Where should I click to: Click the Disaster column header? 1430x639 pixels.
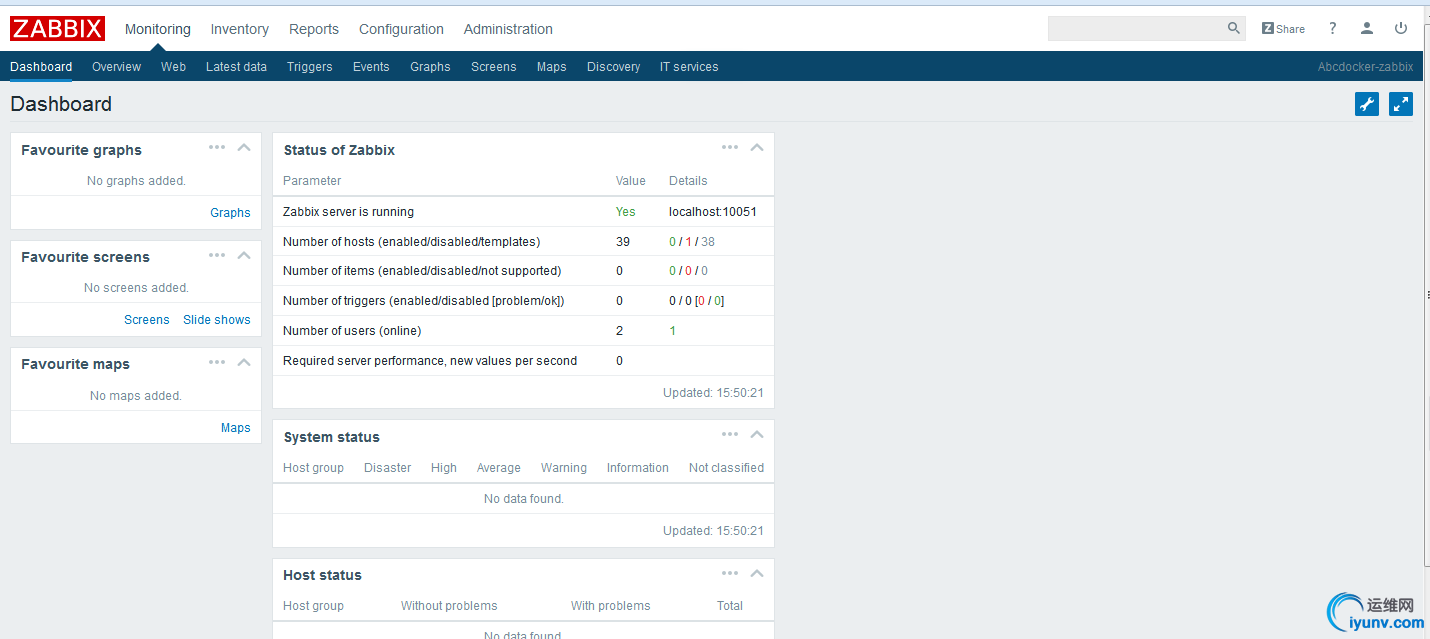point(387,468)
